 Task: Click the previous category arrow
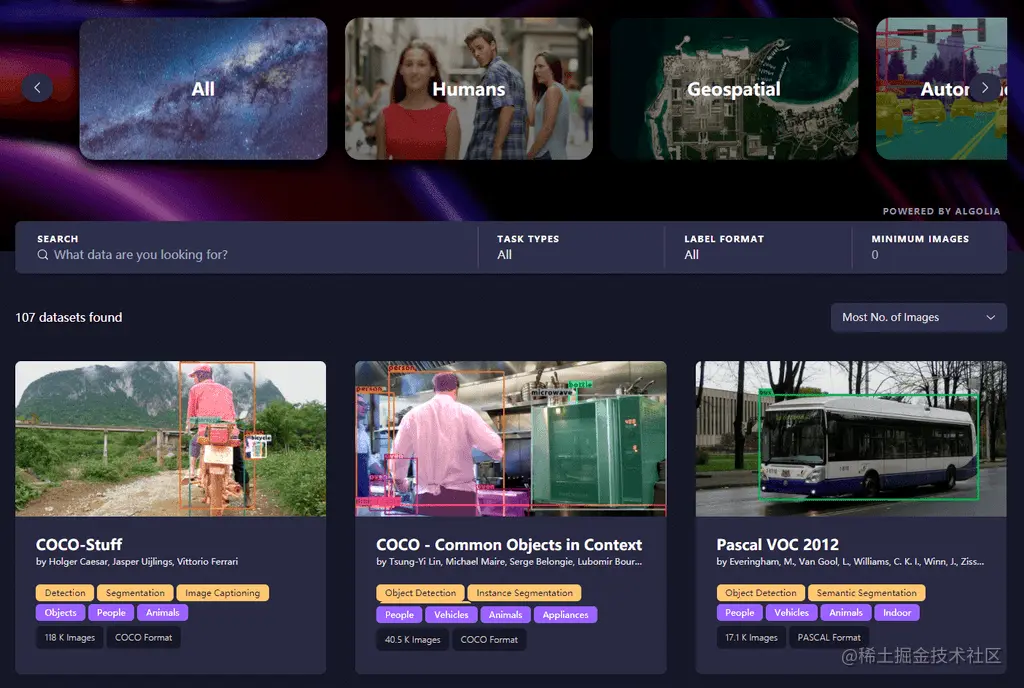coord(37,87)
